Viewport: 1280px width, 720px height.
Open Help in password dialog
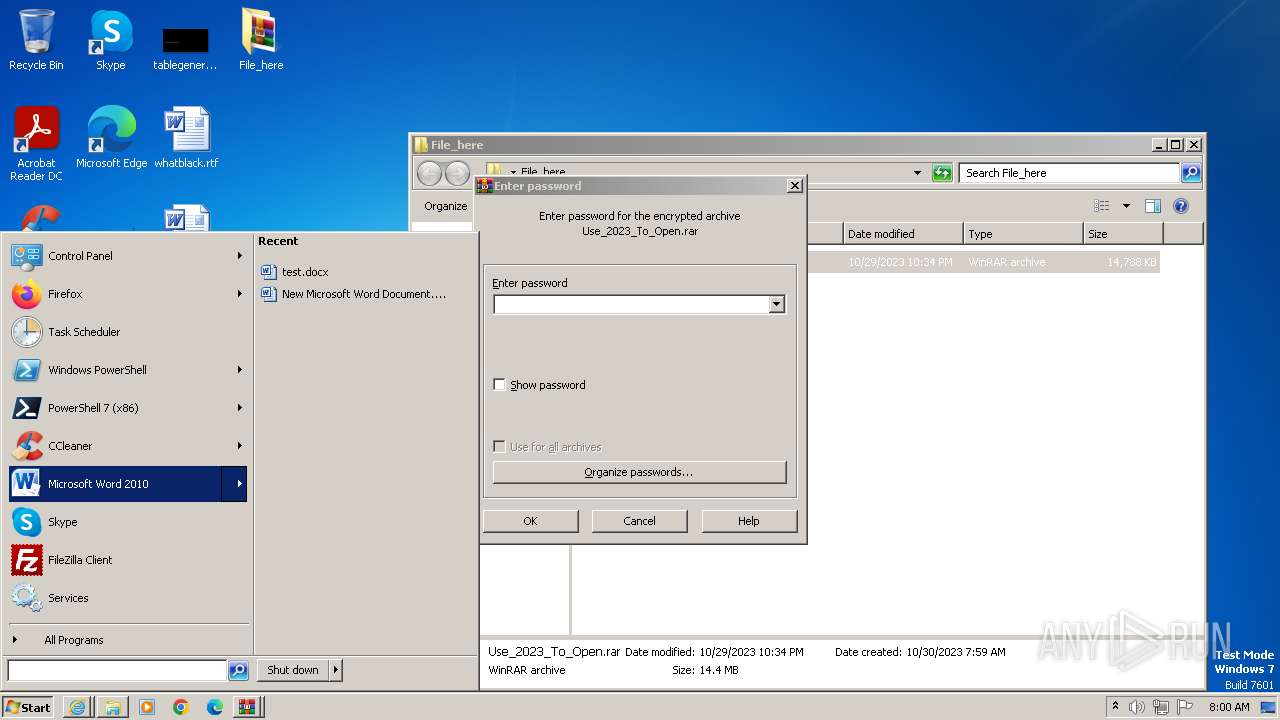point(749,521)
